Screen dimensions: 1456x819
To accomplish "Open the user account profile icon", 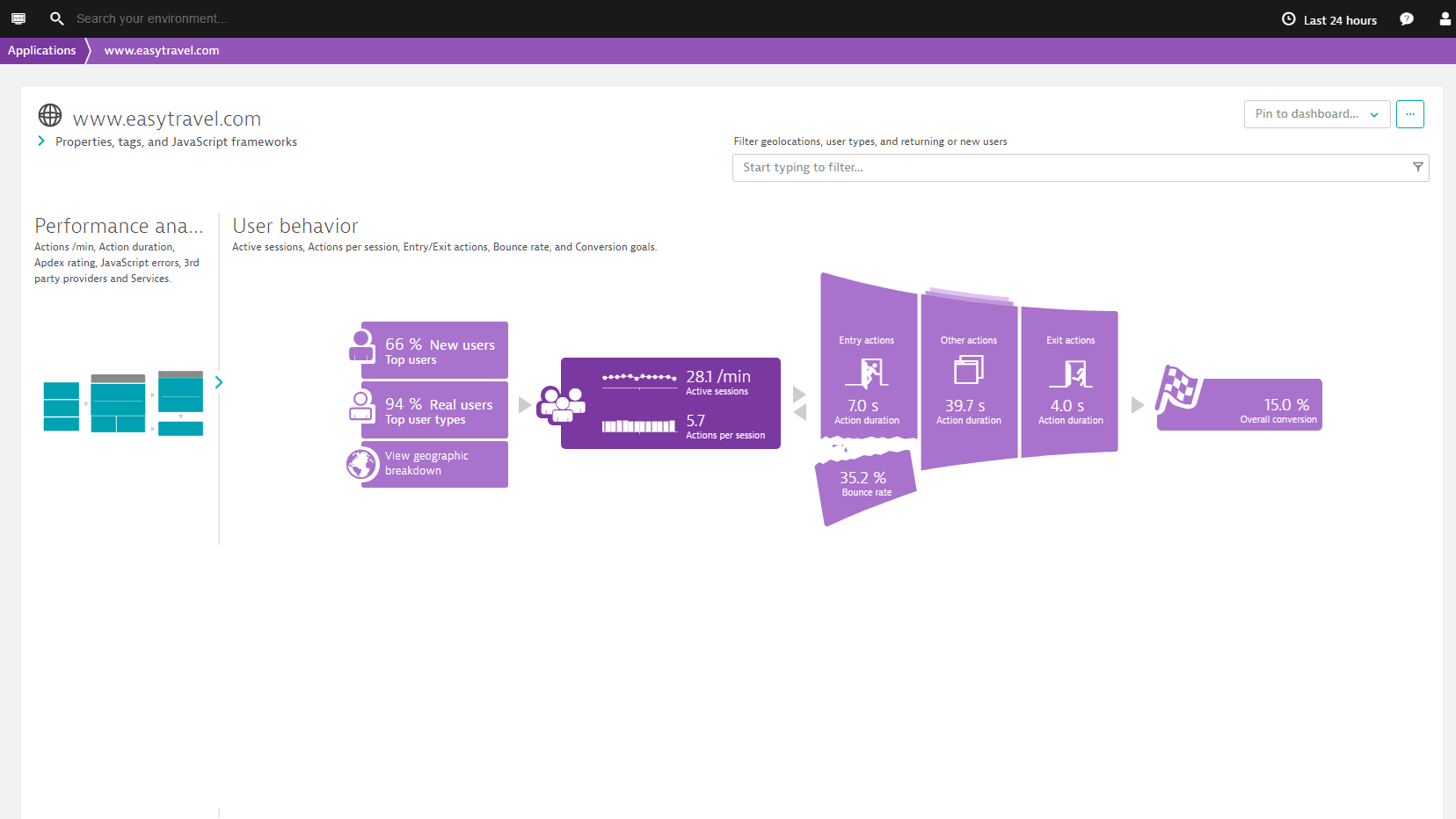I will (1445, 18).
